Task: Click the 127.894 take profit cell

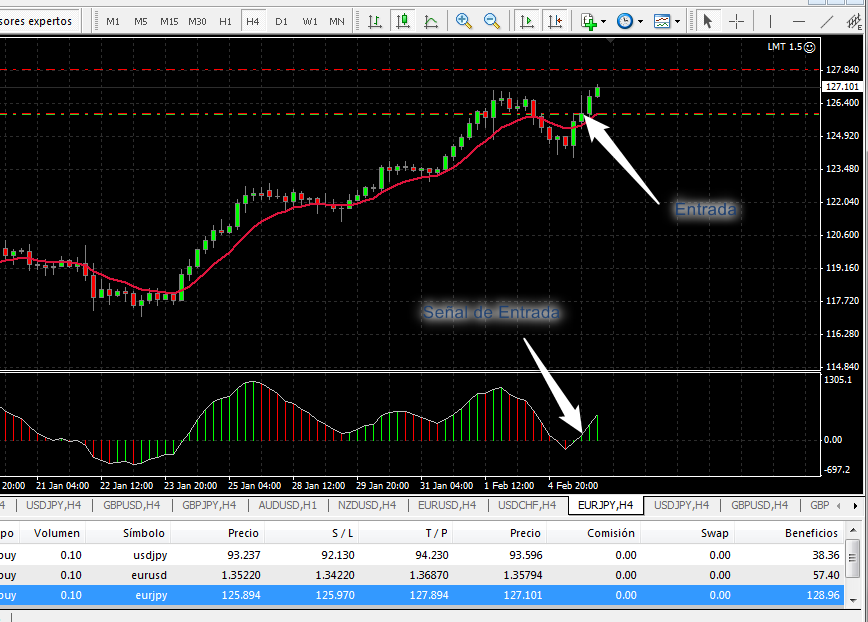Action: point(429,595)
